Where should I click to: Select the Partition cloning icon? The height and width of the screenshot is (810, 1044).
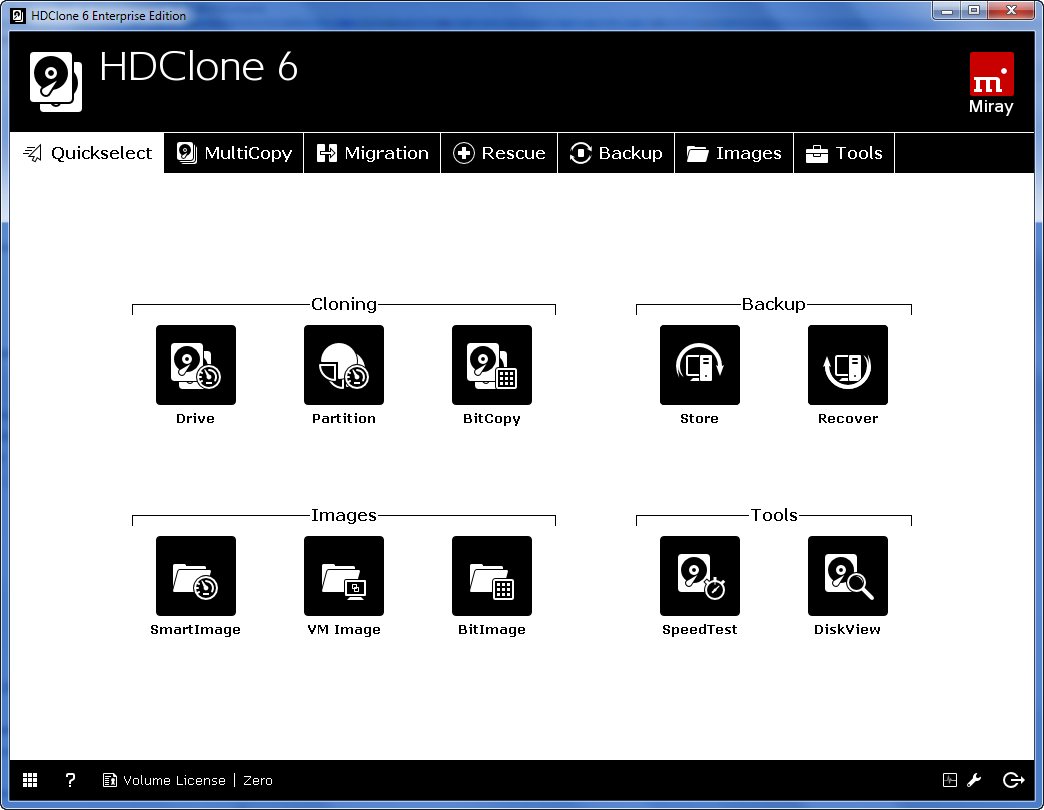[x=343, y=365]
